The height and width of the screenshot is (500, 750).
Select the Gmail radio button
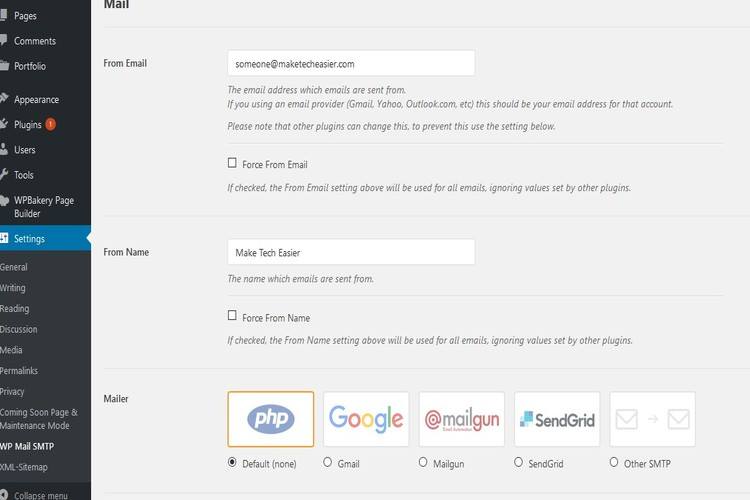pos(328,463)
